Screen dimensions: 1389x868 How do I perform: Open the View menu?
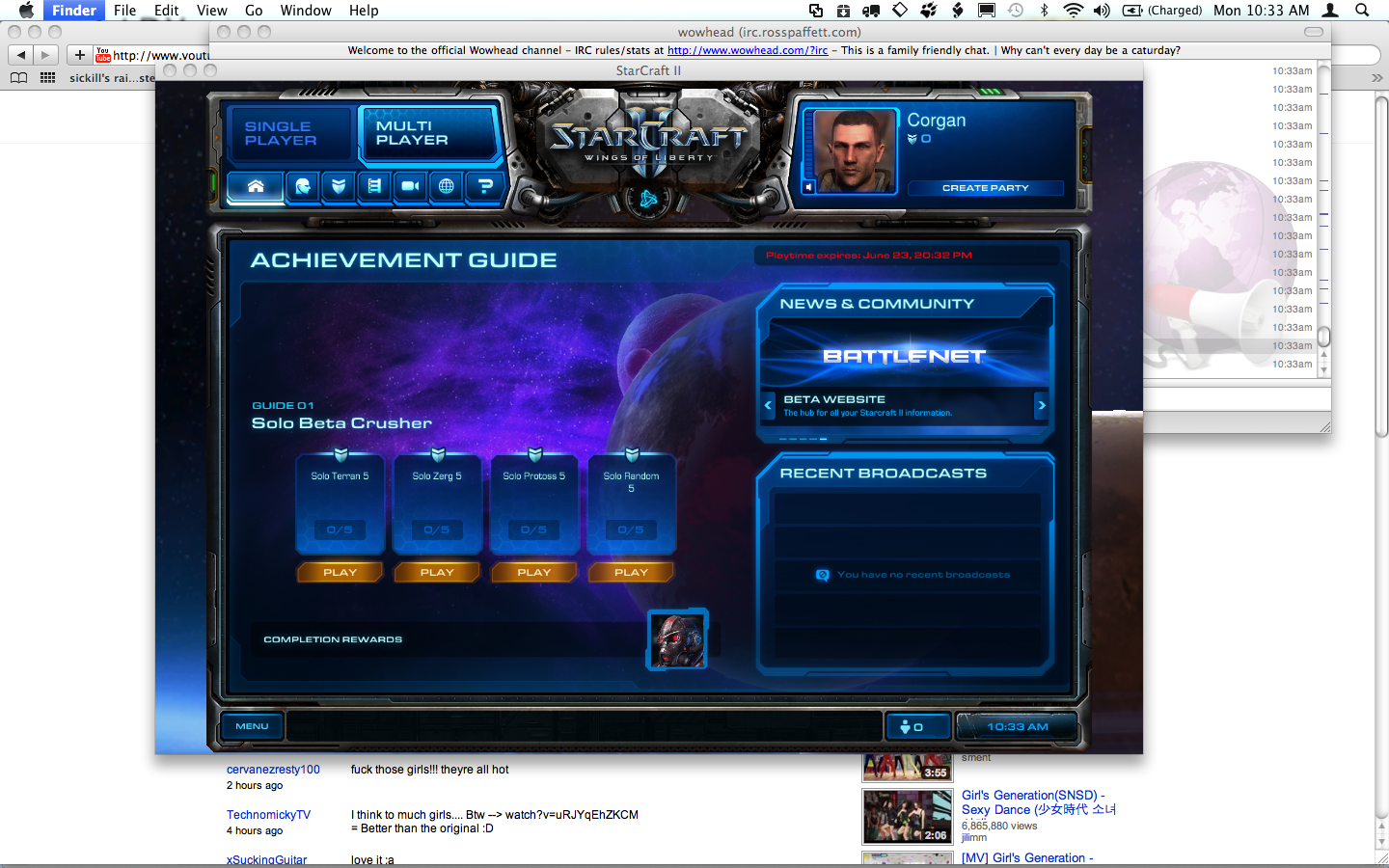tap(212, 11)
